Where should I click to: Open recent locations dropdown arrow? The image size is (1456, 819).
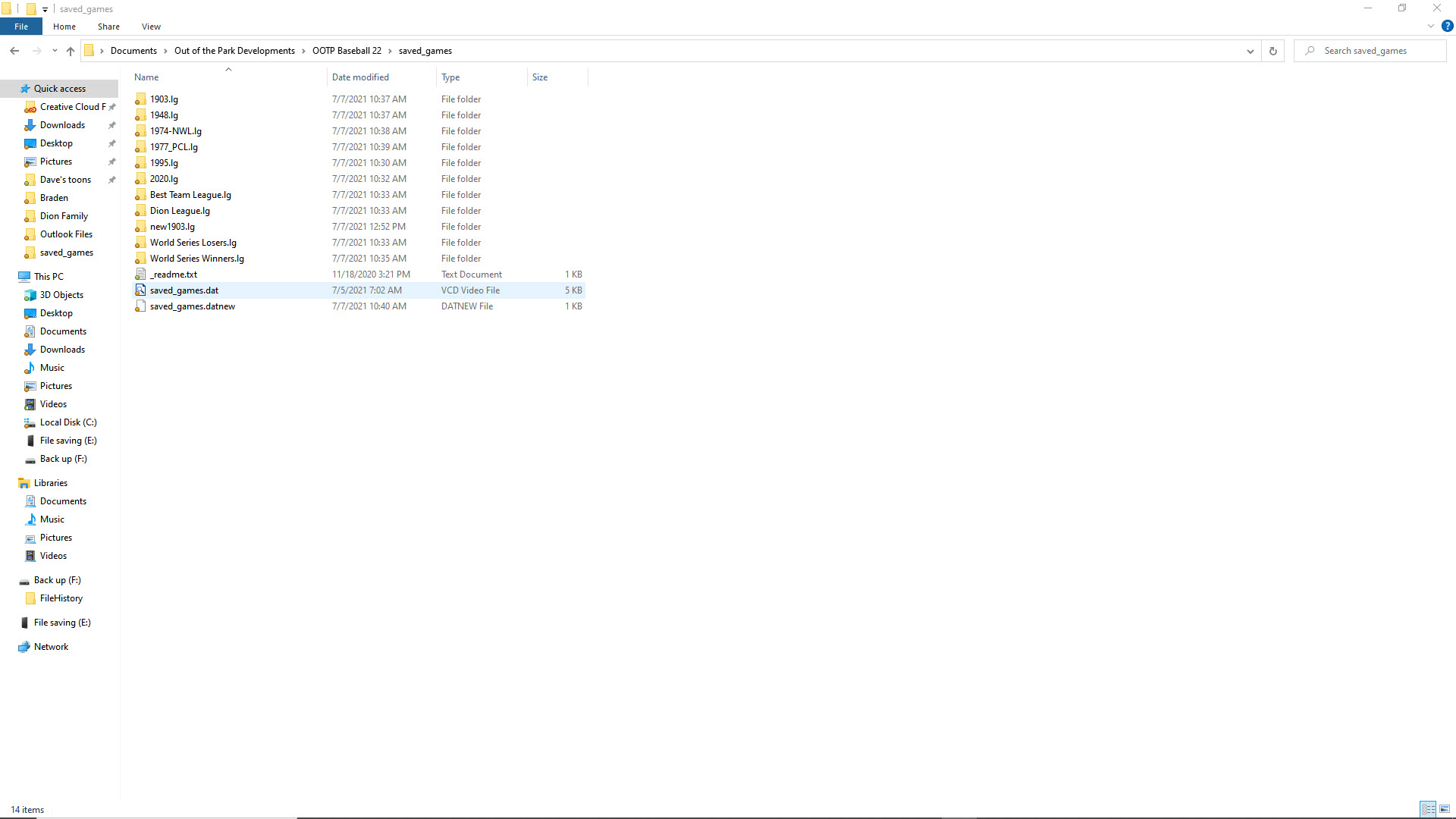pos(55,51)
